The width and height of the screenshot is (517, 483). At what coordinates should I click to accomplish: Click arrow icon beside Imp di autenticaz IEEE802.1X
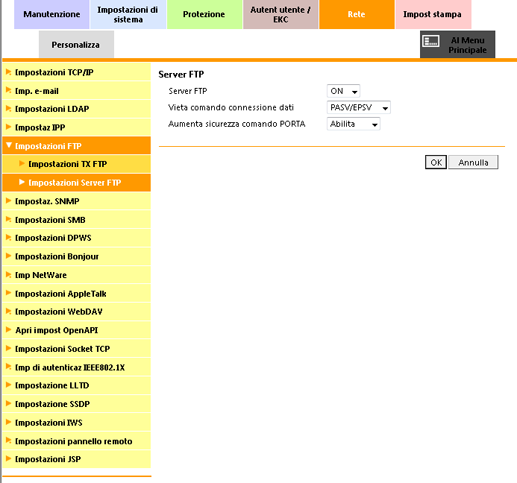[x=9, y=366]
